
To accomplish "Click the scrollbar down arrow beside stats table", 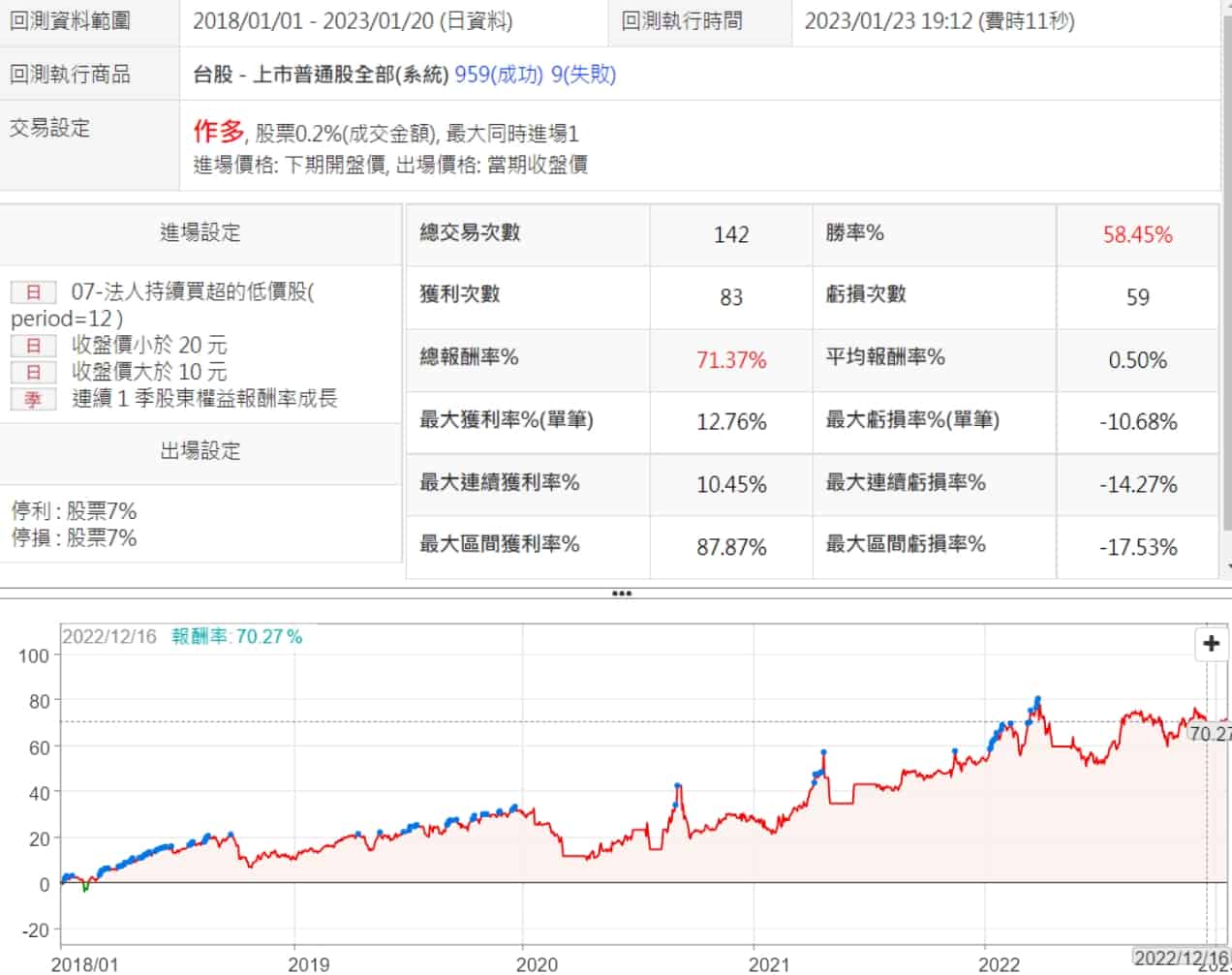I will [1228, 566].
